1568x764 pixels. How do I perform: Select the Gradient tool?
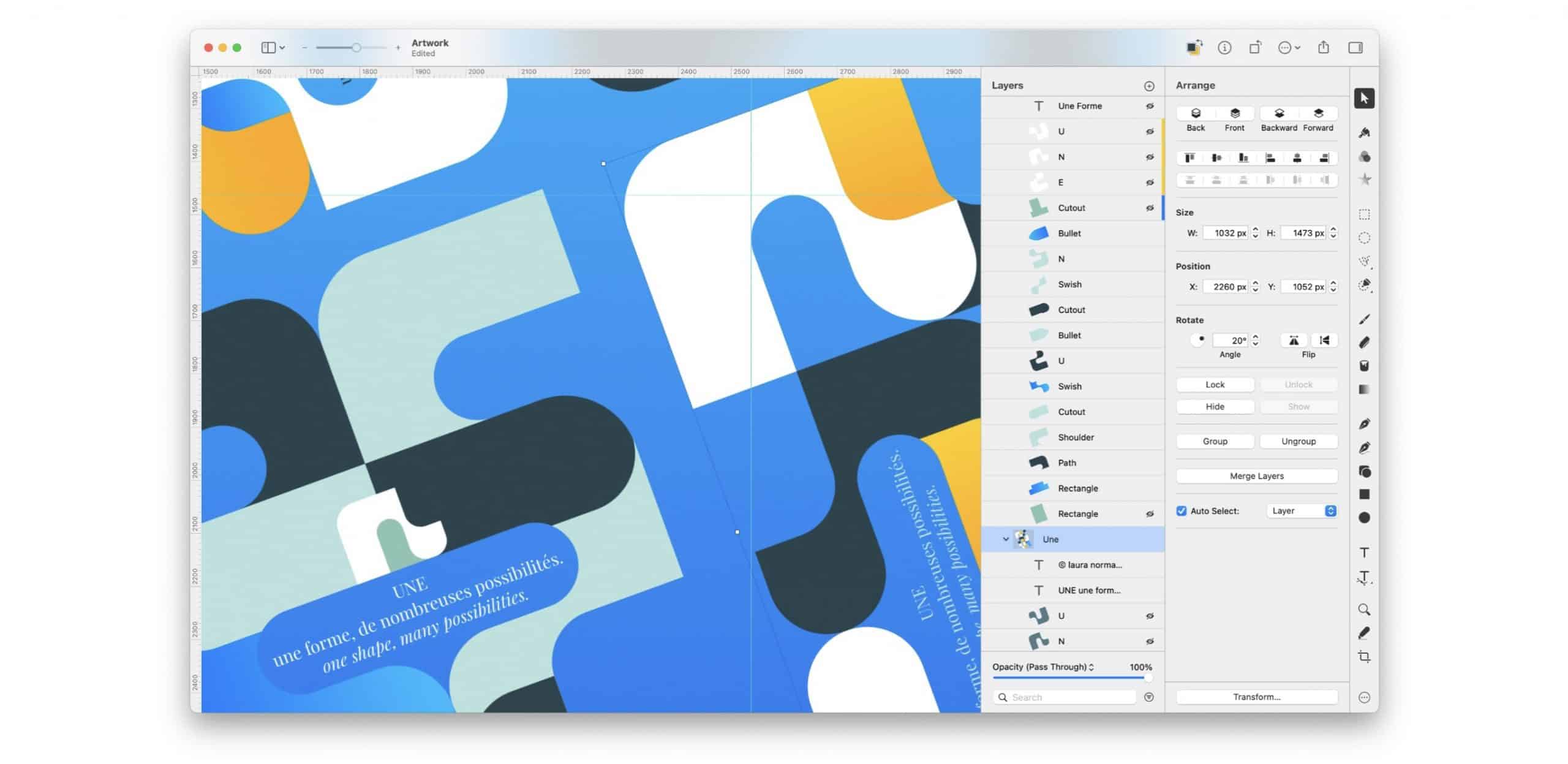[x=1364, y=389]
